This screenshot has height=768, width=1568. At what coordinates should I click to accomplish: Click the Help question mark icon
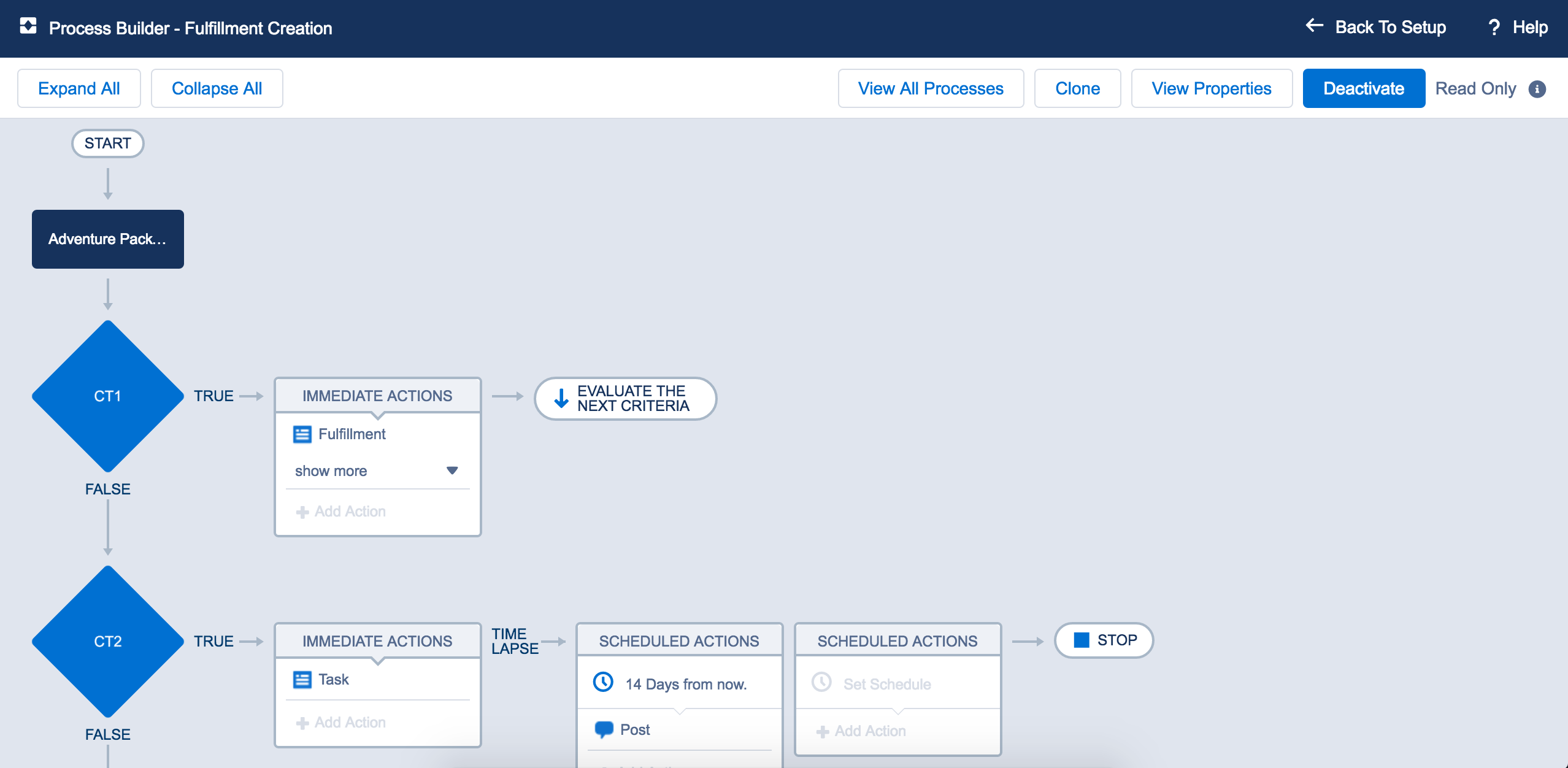1494,27
